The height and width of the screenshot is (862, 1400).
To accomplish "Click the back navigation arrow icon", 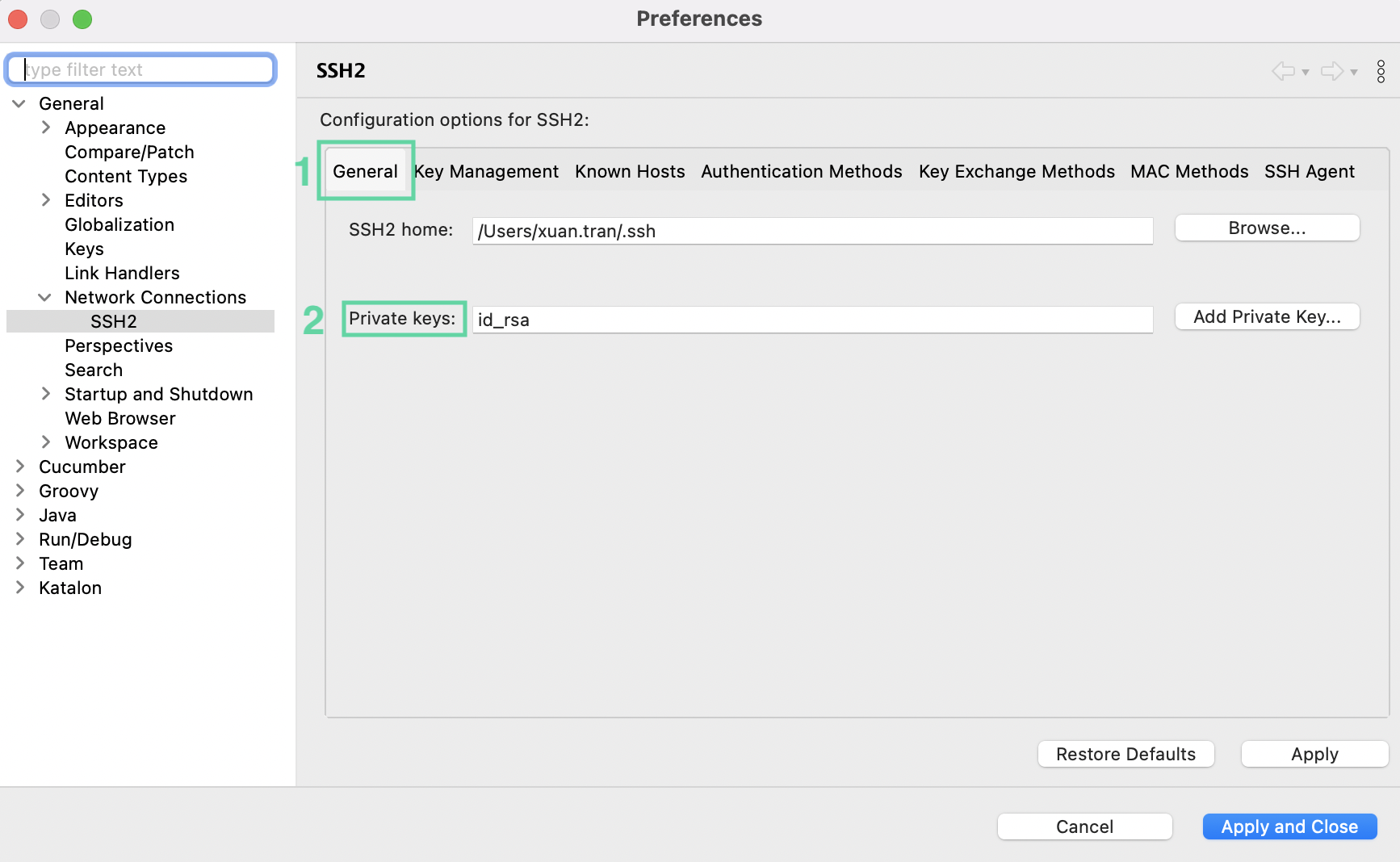I will pyautogui.click(x=1282, y=71).
